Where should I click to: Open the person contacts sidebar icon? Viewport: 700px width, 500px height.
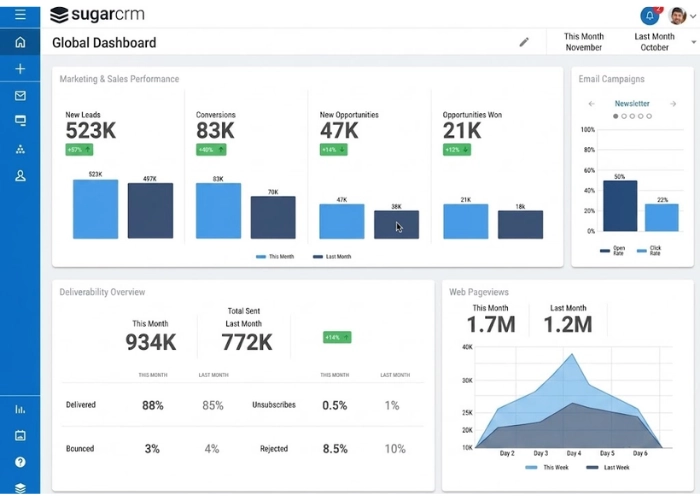click(x=20, y=176)
